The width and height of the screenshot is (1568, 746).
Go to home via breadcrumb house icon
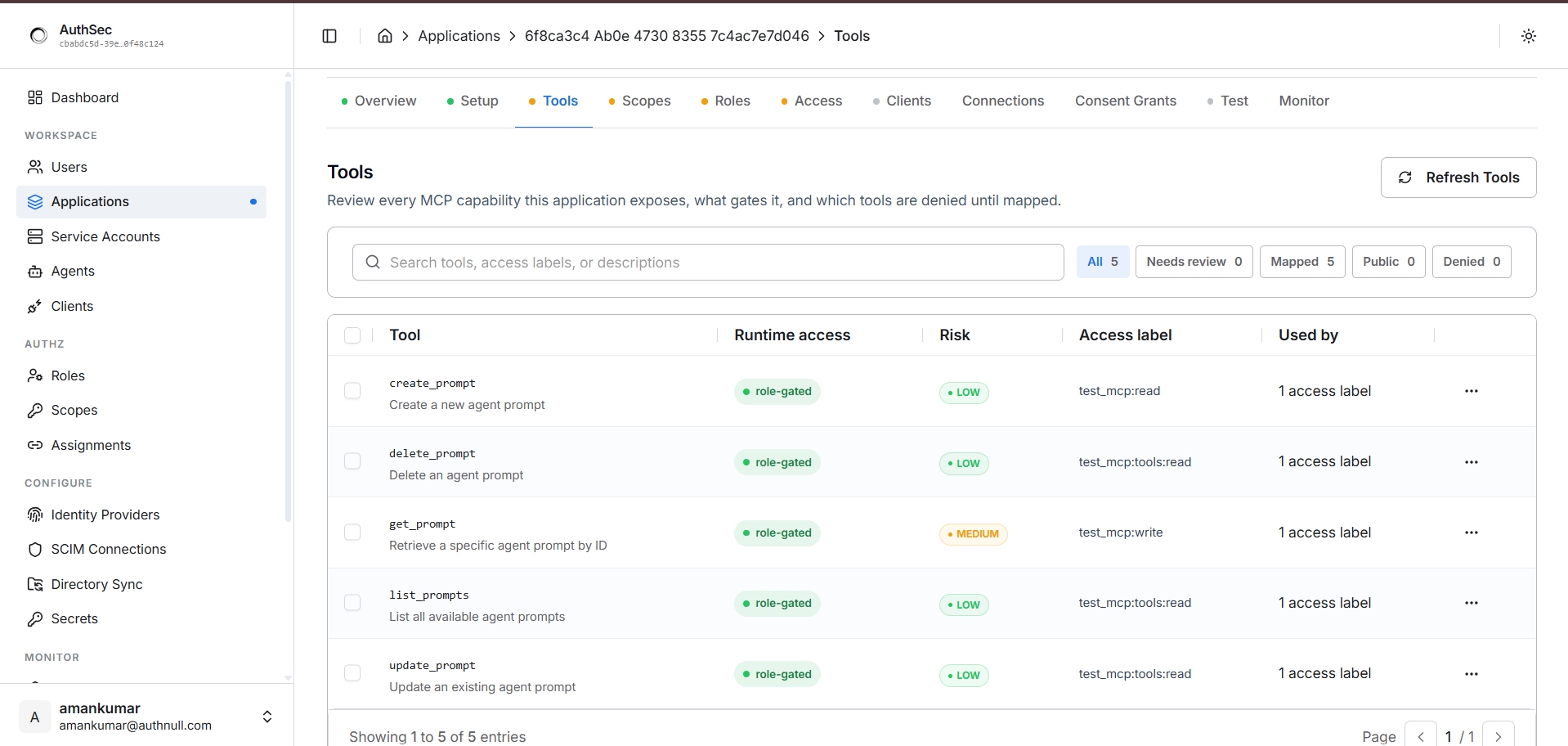click(385, 36)
